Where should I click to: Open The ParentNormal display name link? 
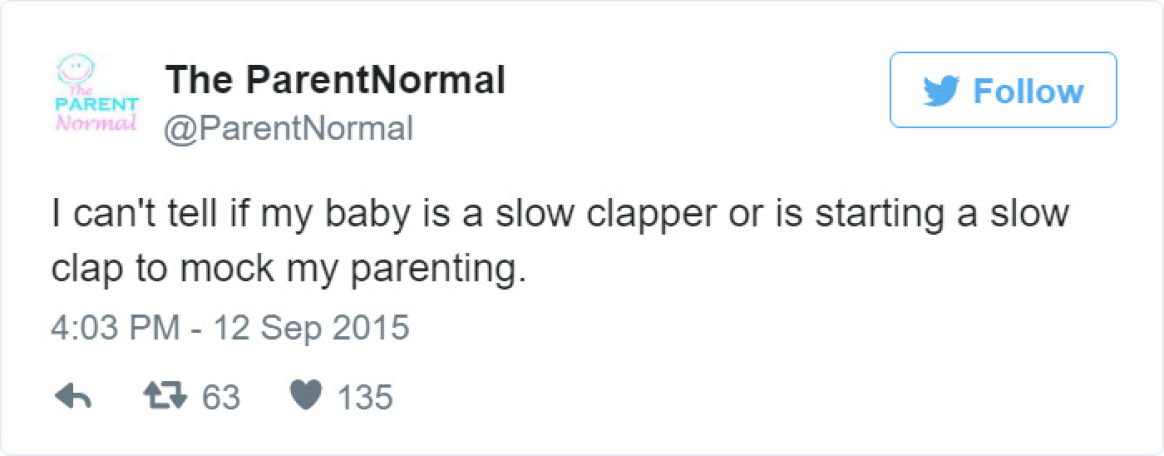(x=335, y=79)
